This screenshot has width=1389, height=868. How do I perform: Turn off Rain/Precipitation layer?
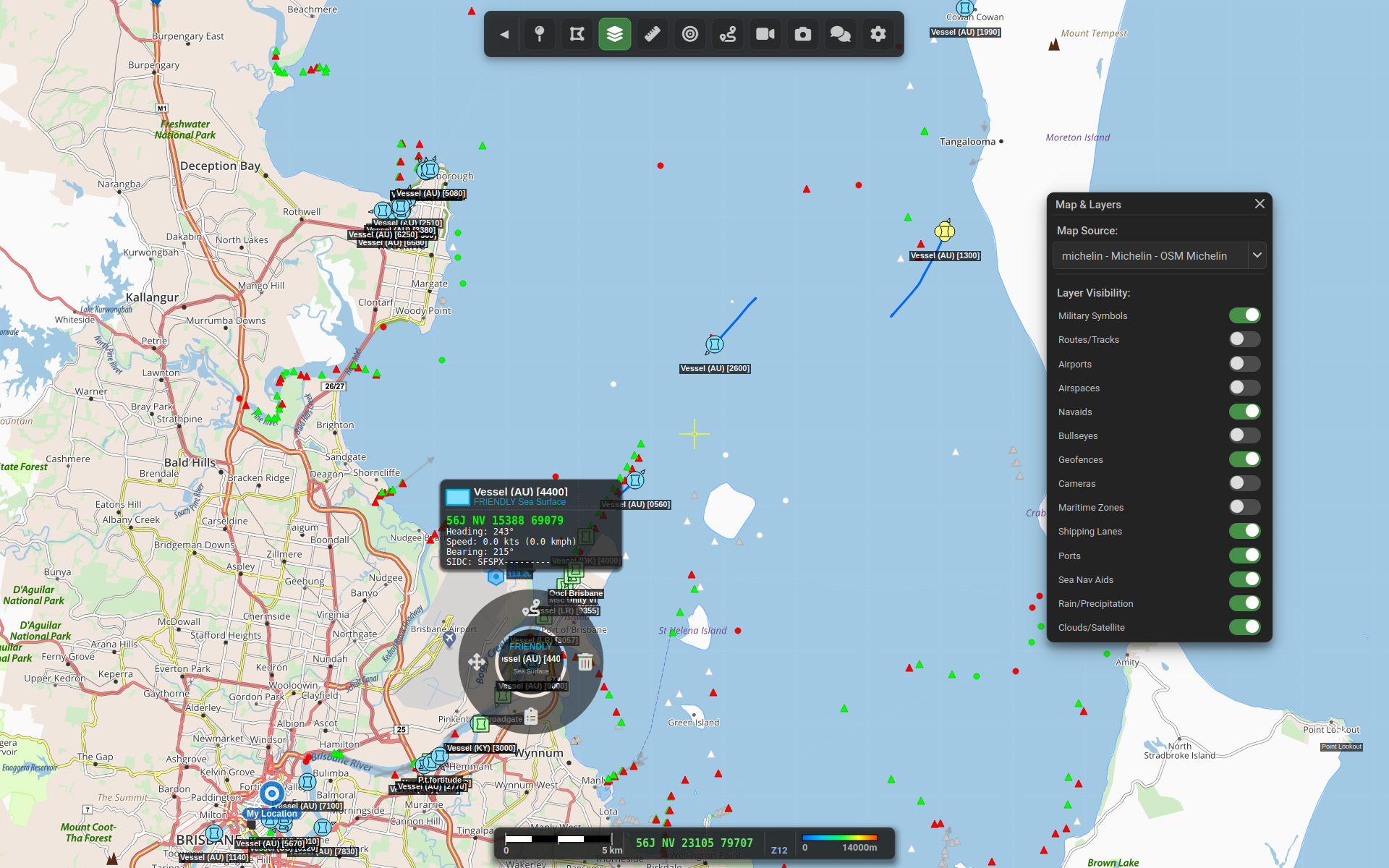tap(1244, 603)
